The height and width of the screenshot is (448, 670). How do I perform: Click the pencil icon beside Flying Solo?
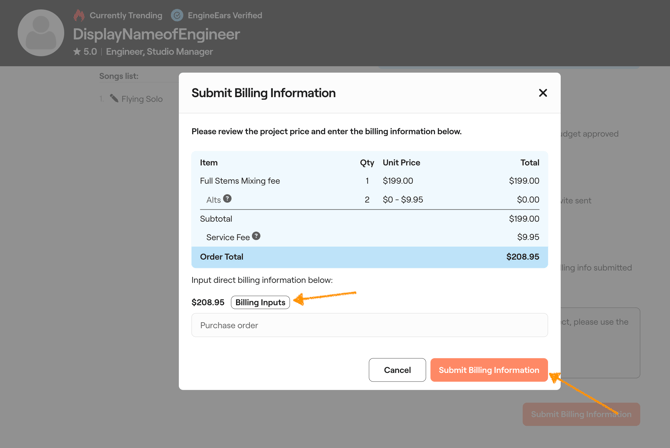(x=114, y=99)
